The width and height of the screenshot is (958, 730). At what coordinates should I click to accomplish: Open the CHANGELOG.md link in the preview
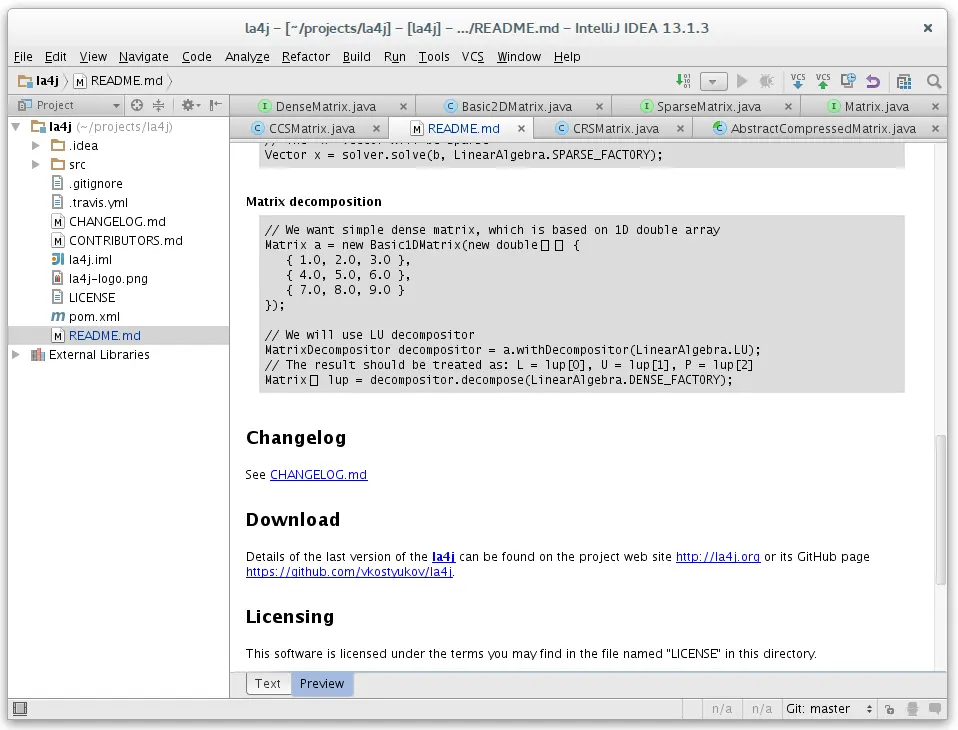[x=318, y=475]
